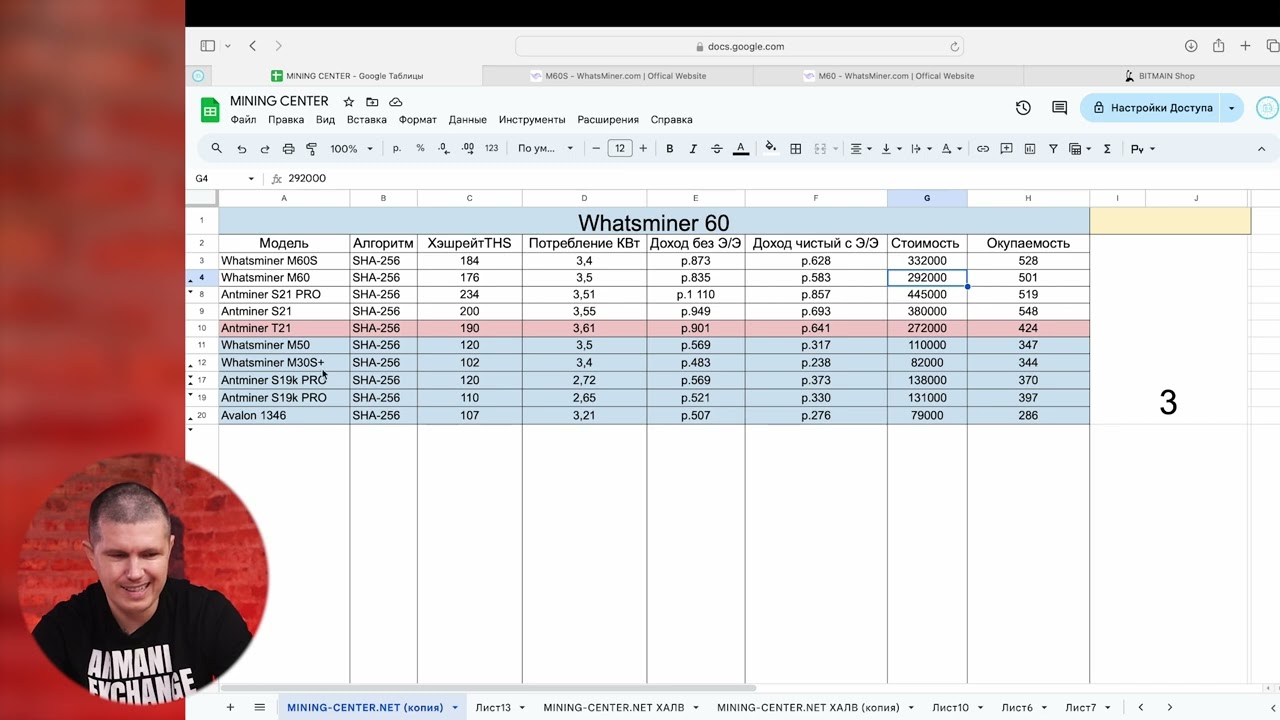Open horizontal align dropdown
This screenshot has height=720, width=1280.
[860, 149]
